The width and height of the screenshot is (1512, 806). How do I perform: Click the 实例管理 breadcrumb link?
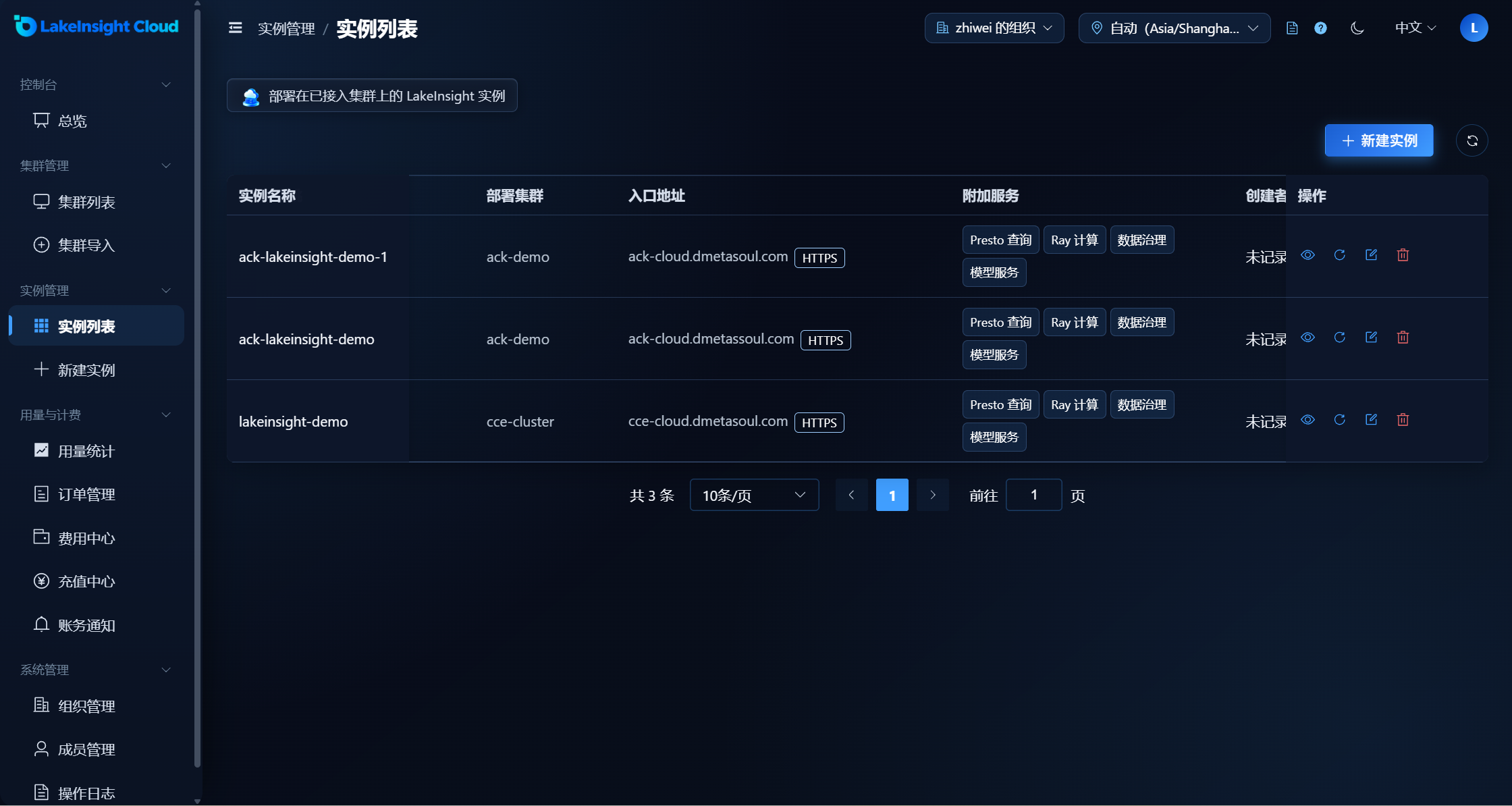tap(286, 28)
